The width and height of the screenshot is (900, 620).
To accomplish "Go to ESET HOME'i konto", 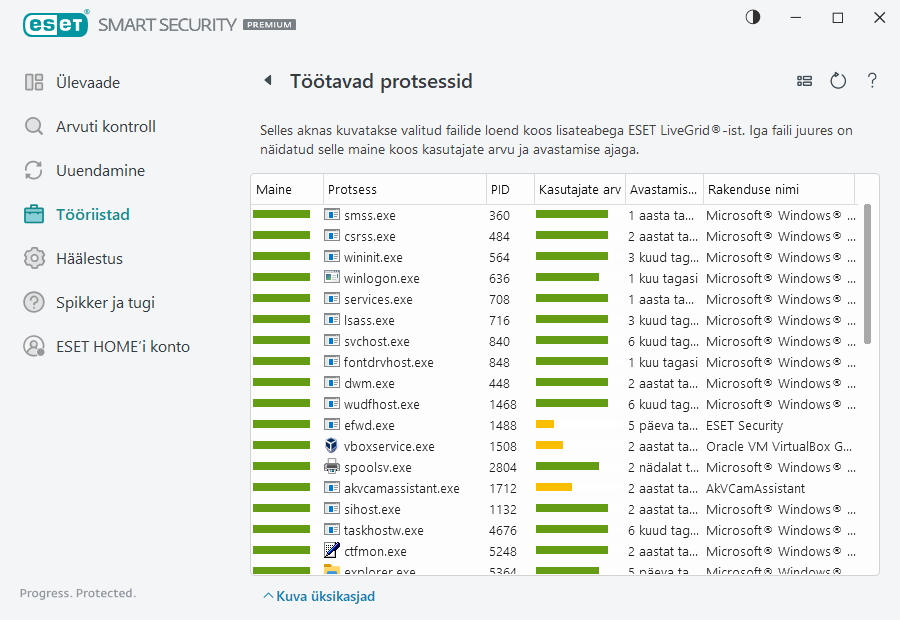I will coord(122,346).
